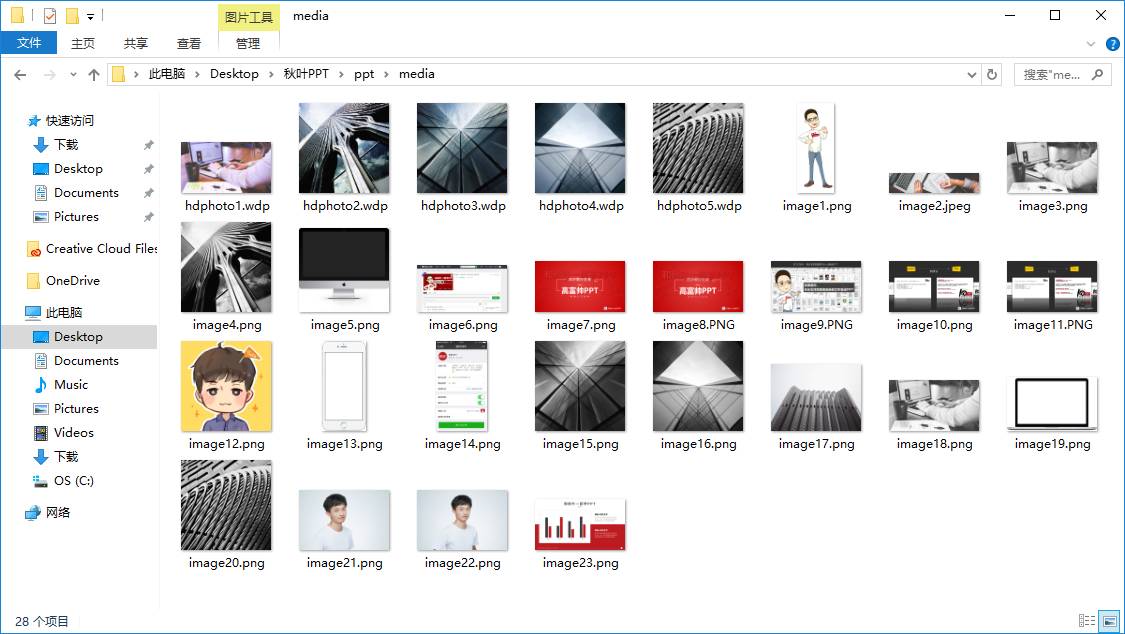Viewport: 1125px width, 634px height.
Task: Click the back navigation arrow
Action: [x=20, y=74]
